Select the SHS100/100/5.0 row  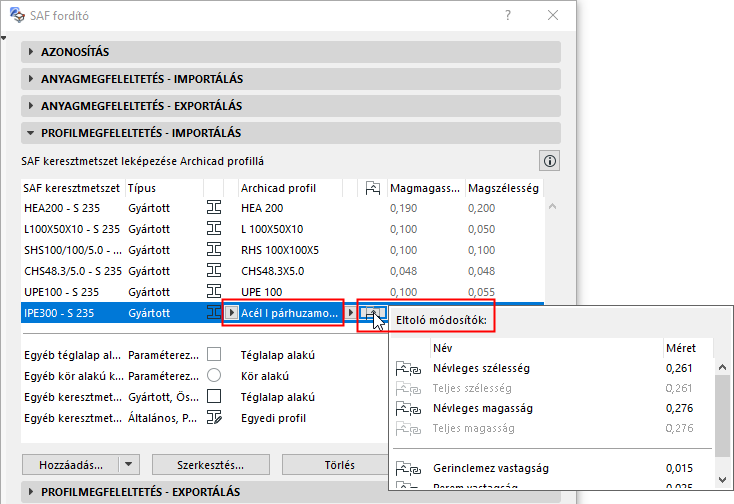point(282,250)
